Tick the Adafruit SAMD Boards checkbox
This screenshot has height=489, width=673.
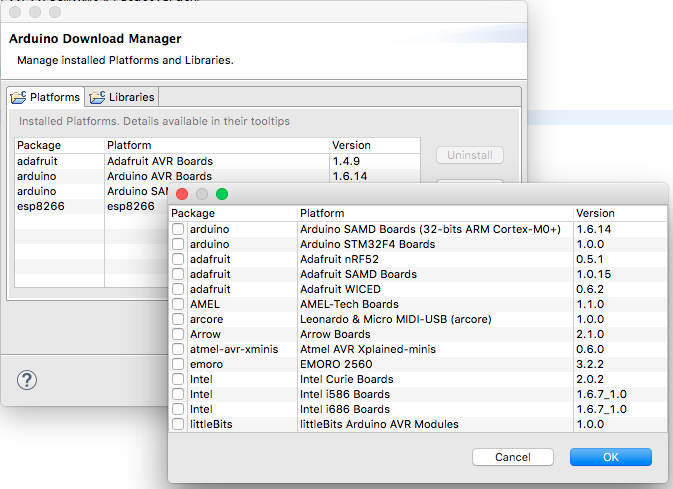tap(178, 274)
